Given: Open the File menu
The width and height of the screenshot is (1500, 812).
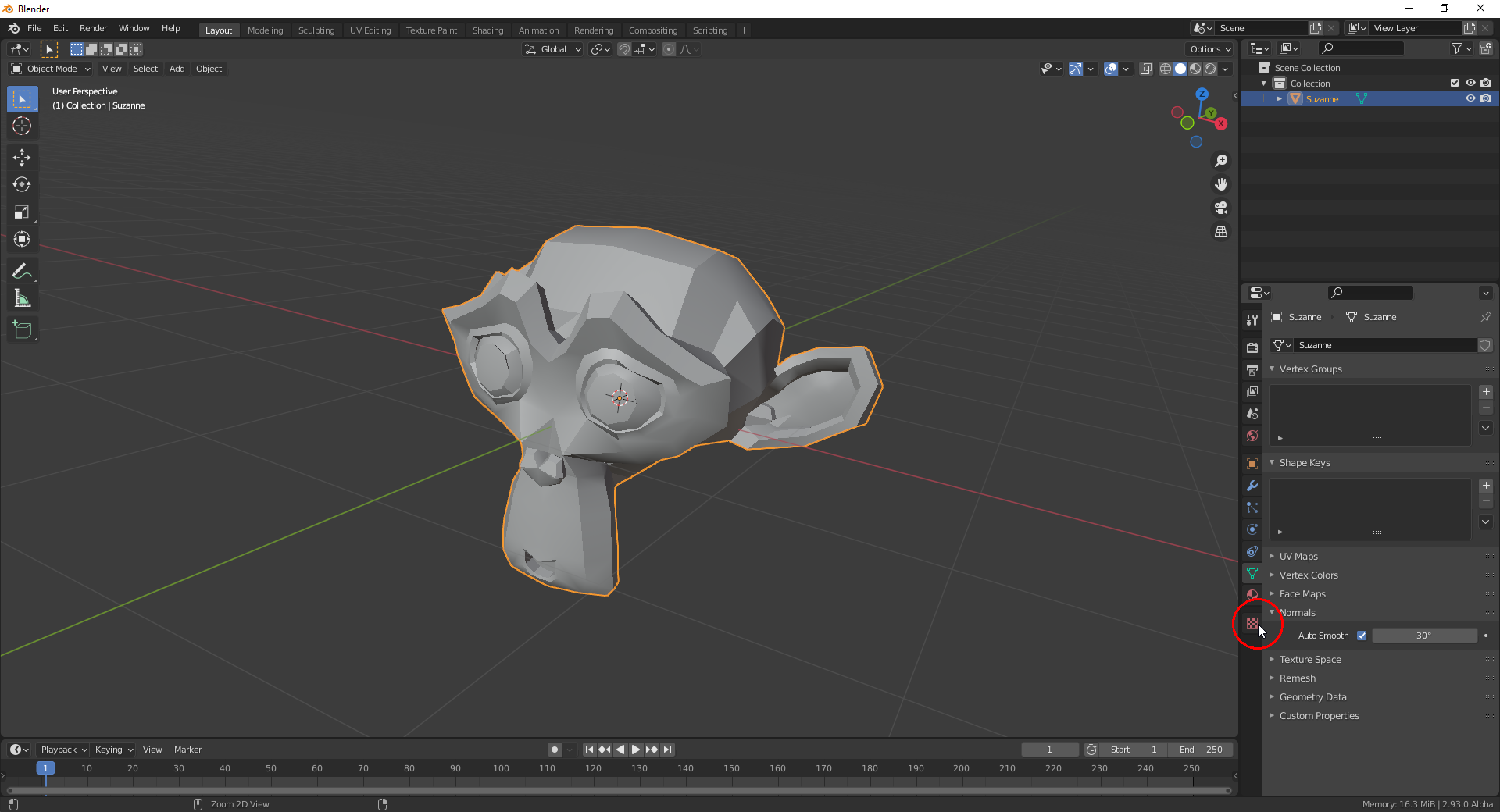Looking at the screenshot, I should tap(34, 28).
